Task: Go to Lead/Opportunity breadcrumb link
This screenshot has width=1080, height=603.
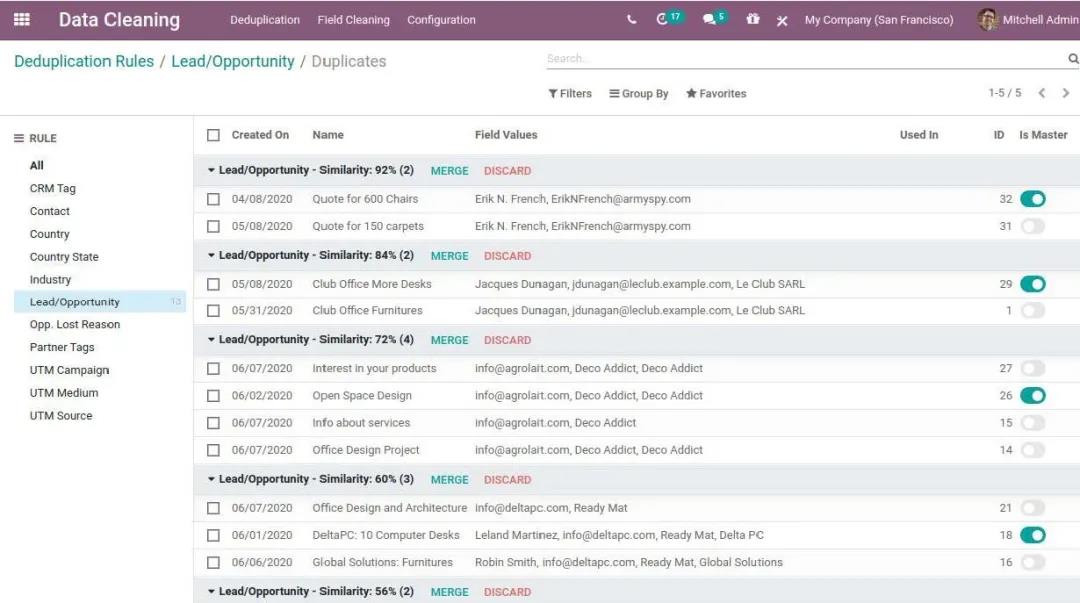Action: coord(233,61)
